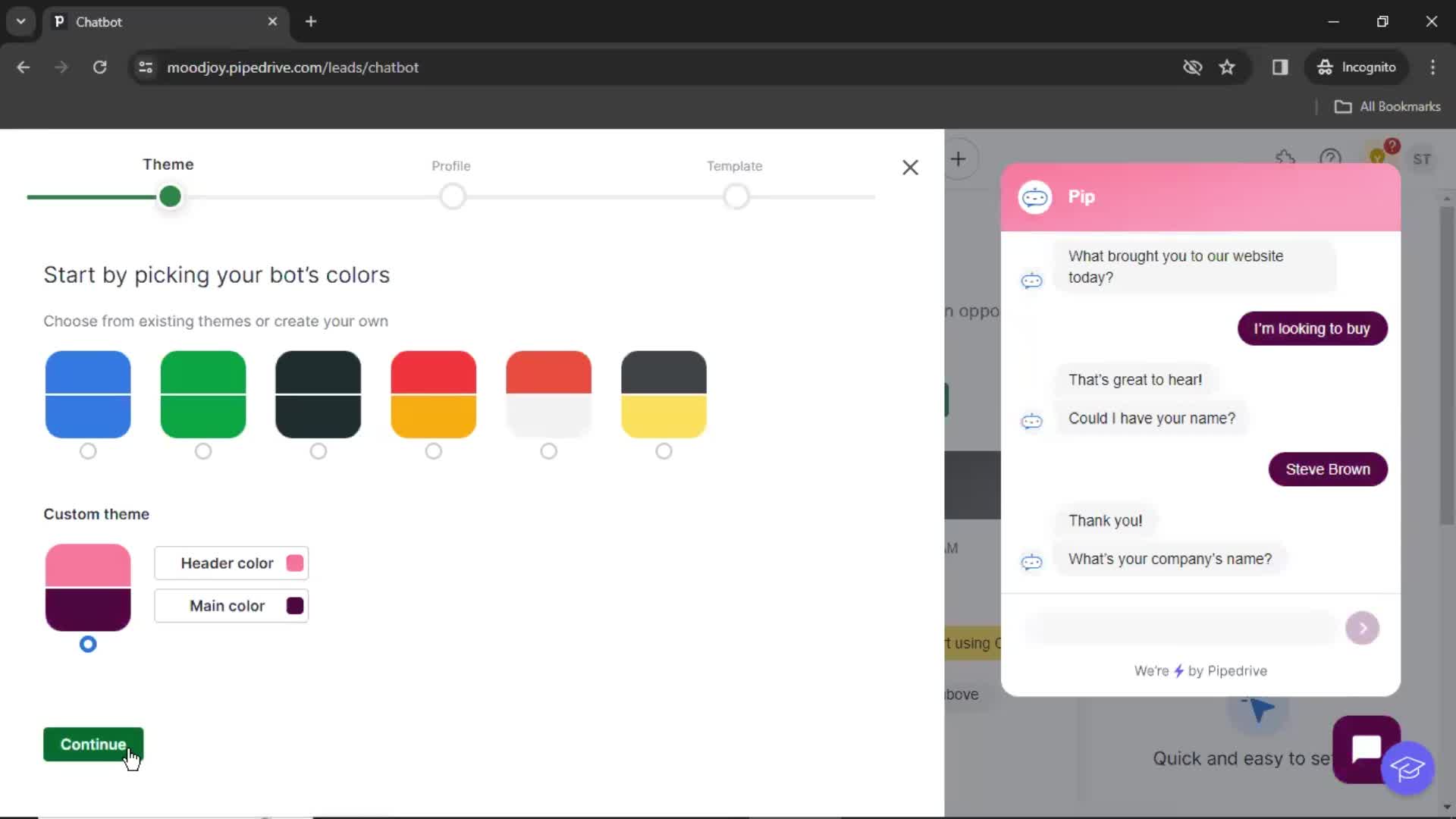
Task: Pick the red and white theme swatch
Action: tap(549, 394)
